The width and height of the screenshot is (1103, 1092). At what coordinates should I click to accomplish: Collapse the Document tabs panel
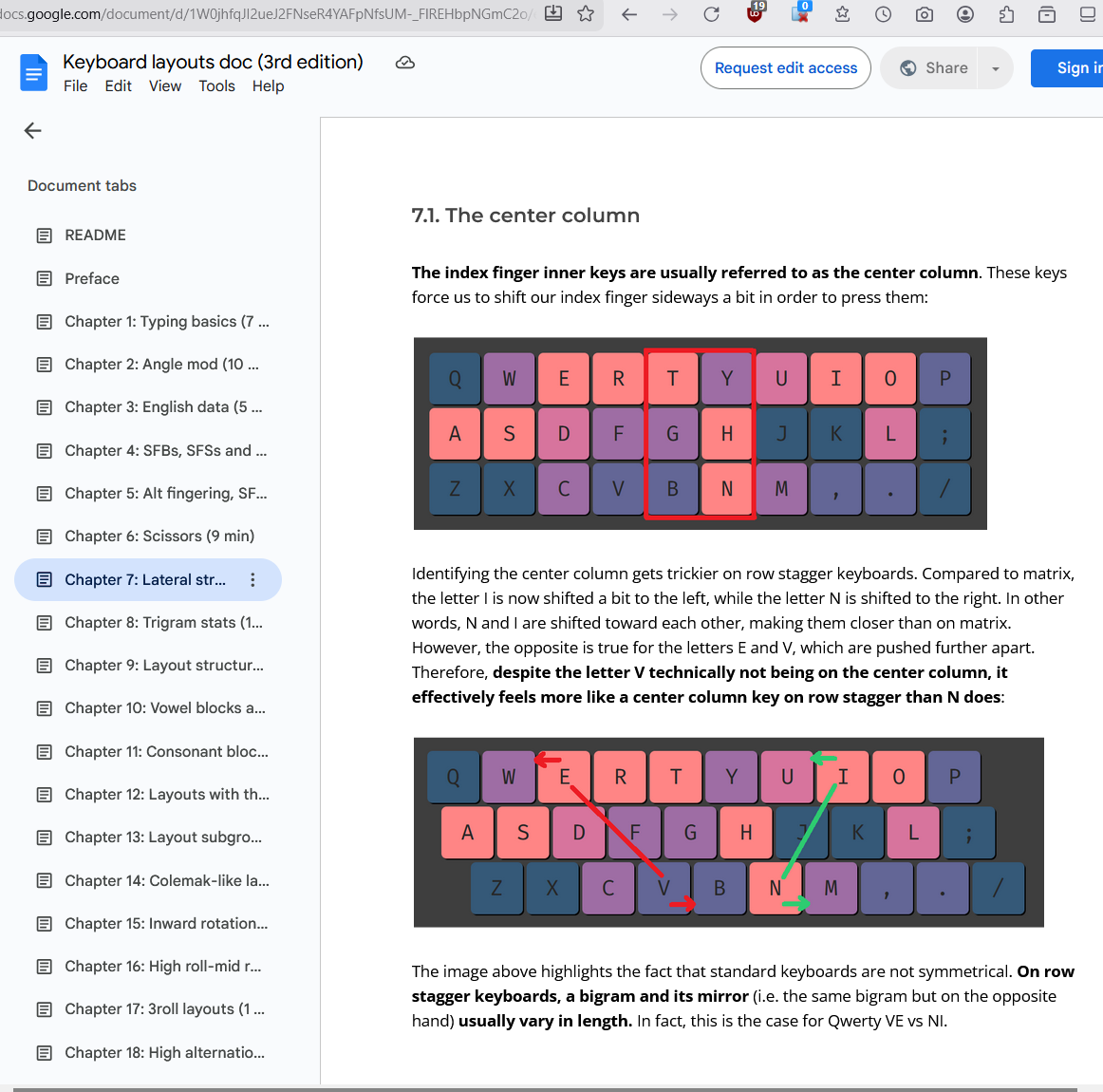pos(32,130)
